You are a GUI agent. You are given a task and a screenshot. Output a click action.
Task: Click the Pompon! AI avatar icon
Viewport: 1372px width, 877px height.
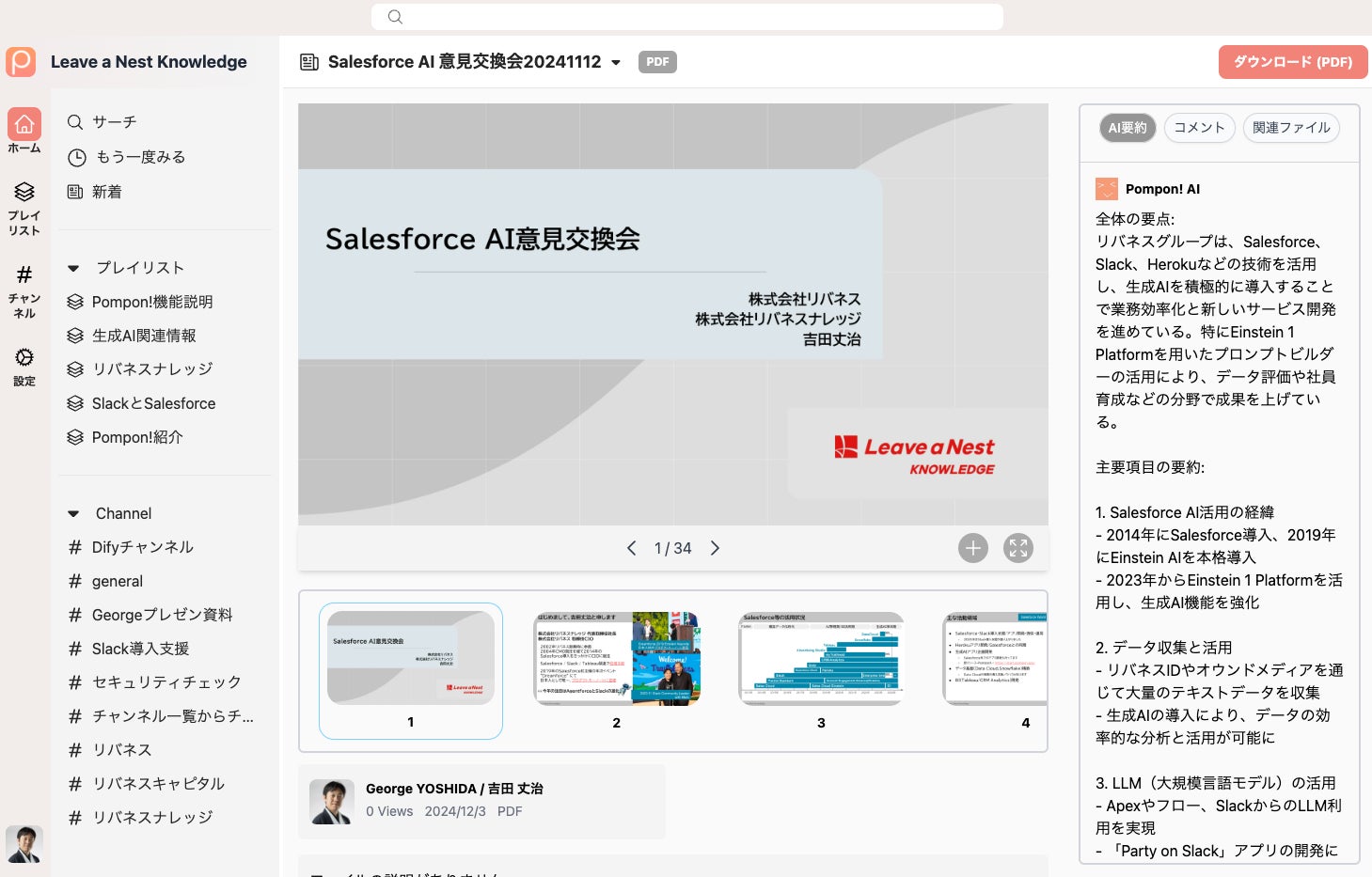pos(1107,189)
